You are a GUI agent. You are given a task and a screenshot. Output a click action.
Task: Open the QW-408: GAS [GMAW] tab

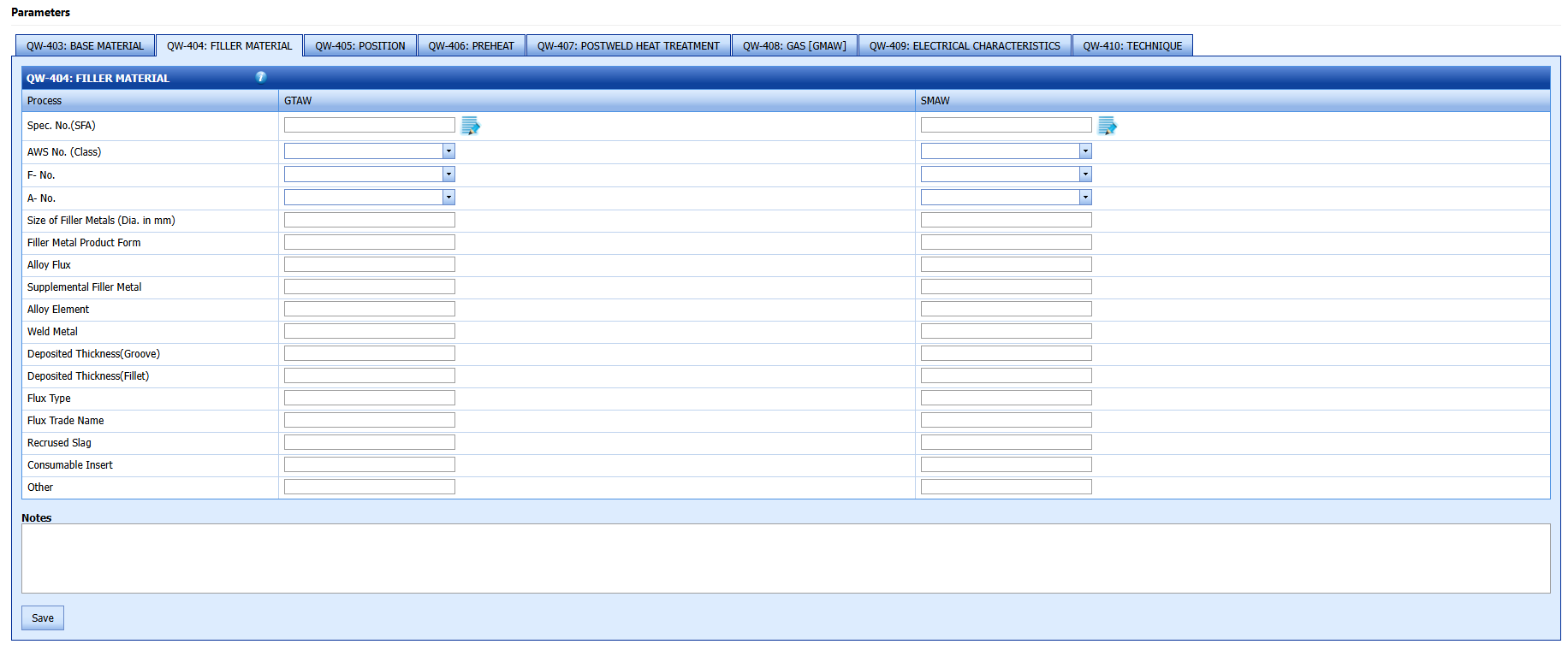794,46
